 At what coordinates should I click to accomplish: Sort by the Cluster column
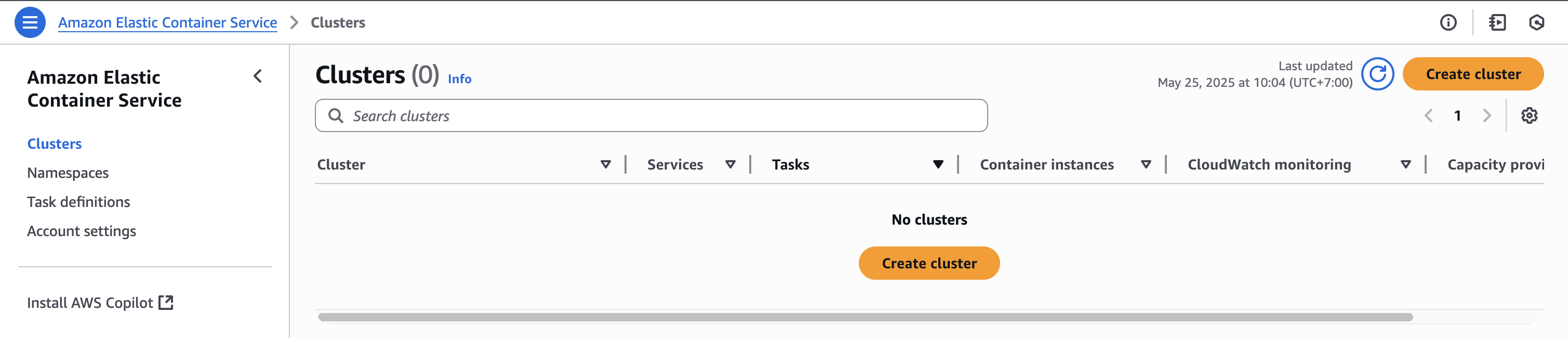pyautogui.click(x=605, y=164)
